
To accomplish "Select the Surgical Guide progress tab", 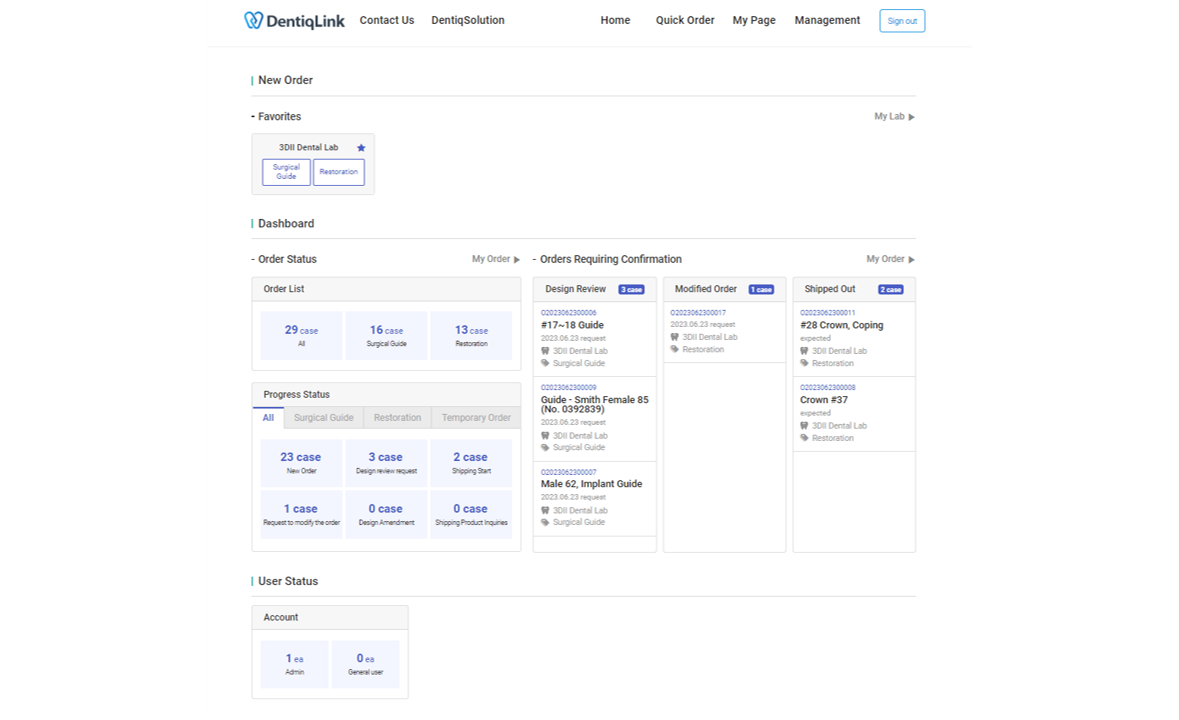I will click(x=323, y=417).
